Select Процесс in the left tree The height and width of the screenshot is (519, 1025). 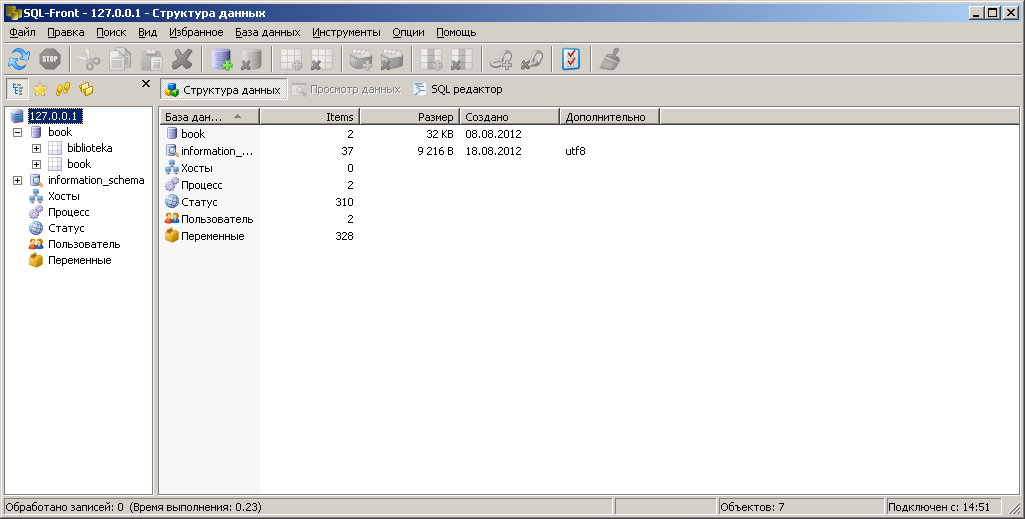coord(69,212)
